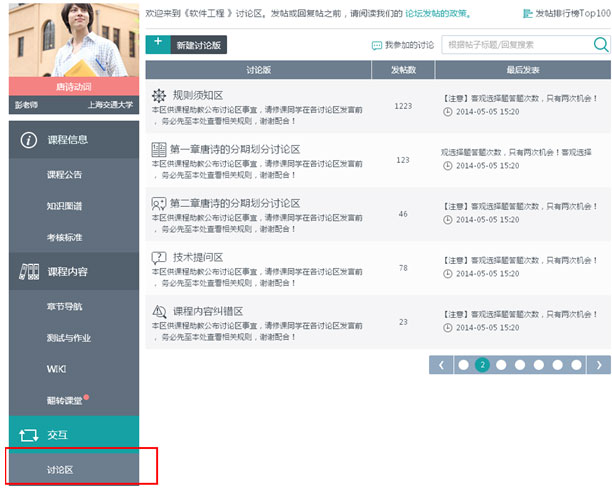
Task: Click the 第二章 board people icon
Action: 159,203
